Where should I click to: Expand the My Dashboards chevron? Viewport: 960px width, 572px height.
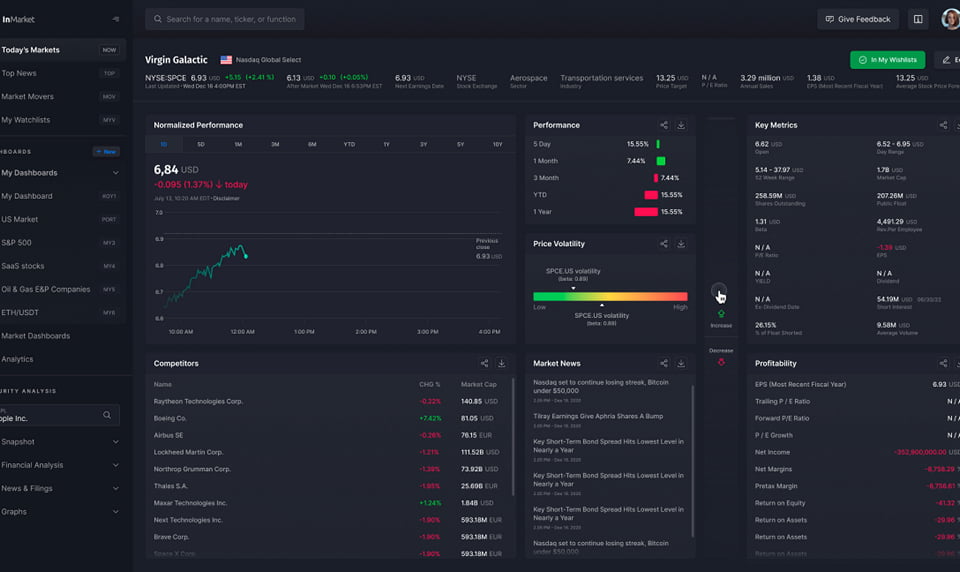click(116, 173)
